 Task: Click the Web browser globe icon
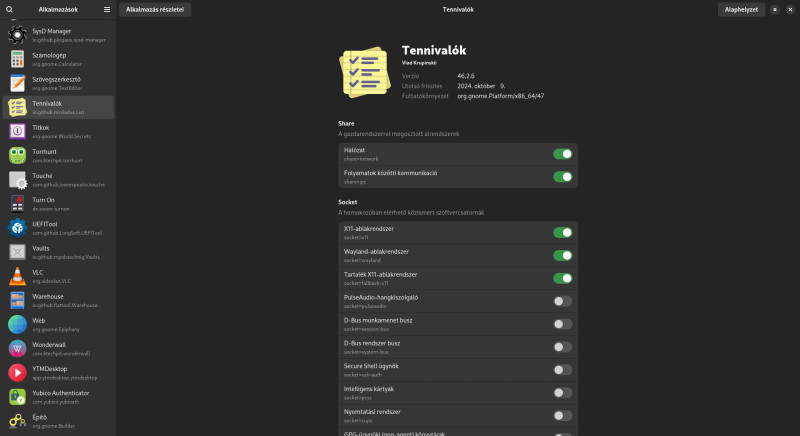17,324
